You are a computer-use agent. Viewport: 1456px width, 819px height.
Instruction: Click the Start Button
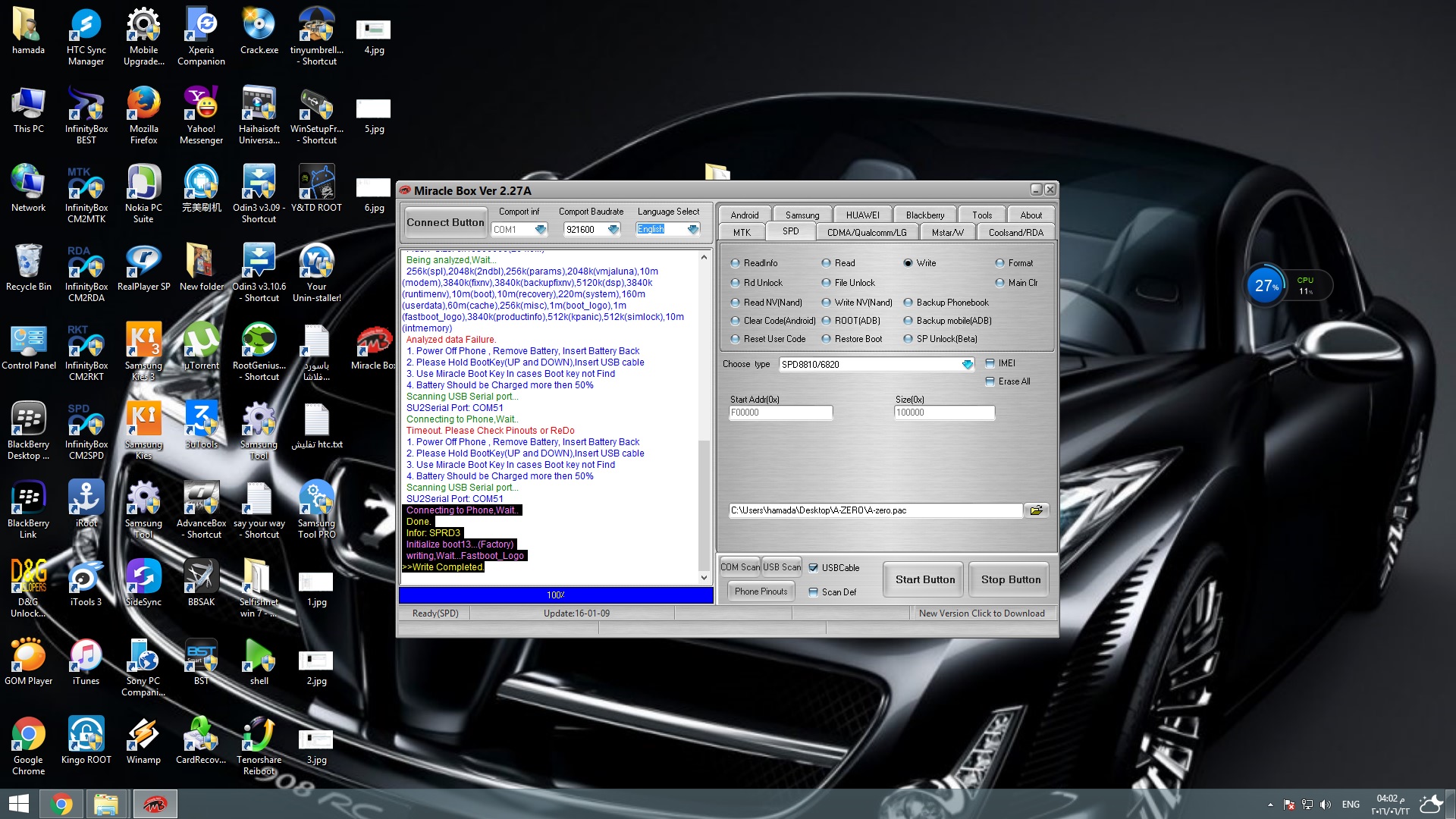[924, 579]
